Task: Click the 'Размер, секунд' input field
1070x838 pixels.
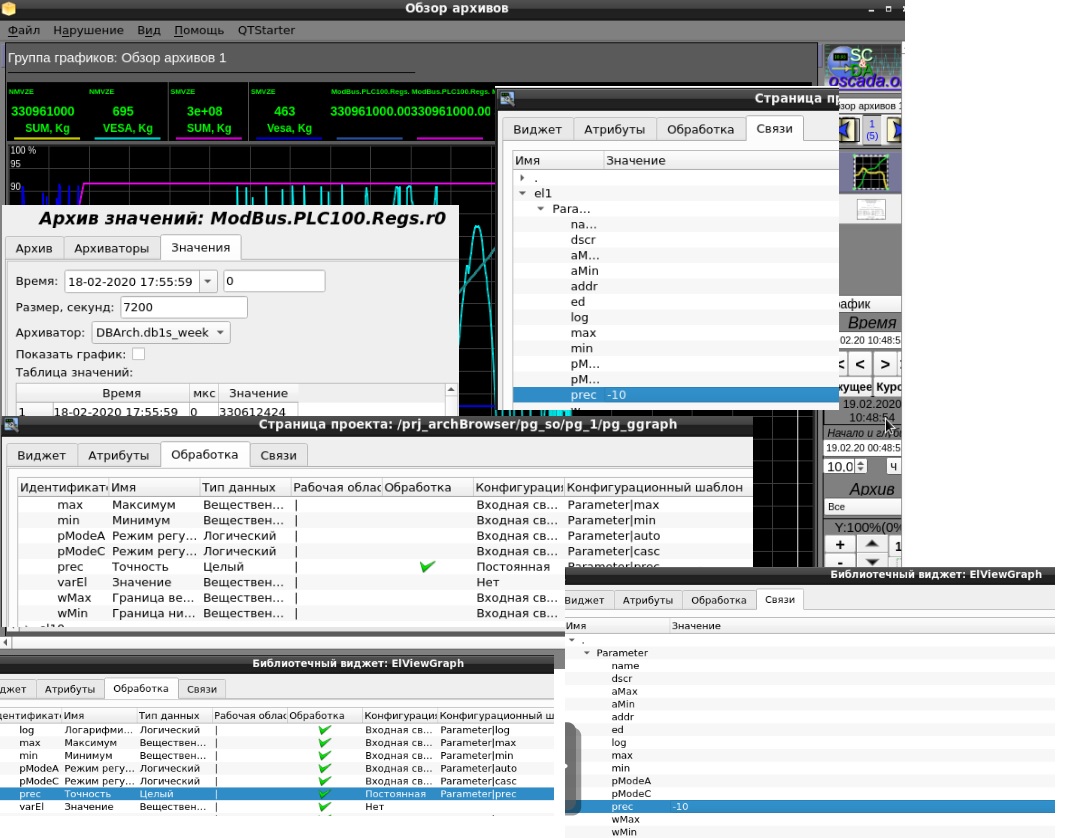Action: (183, 307)
